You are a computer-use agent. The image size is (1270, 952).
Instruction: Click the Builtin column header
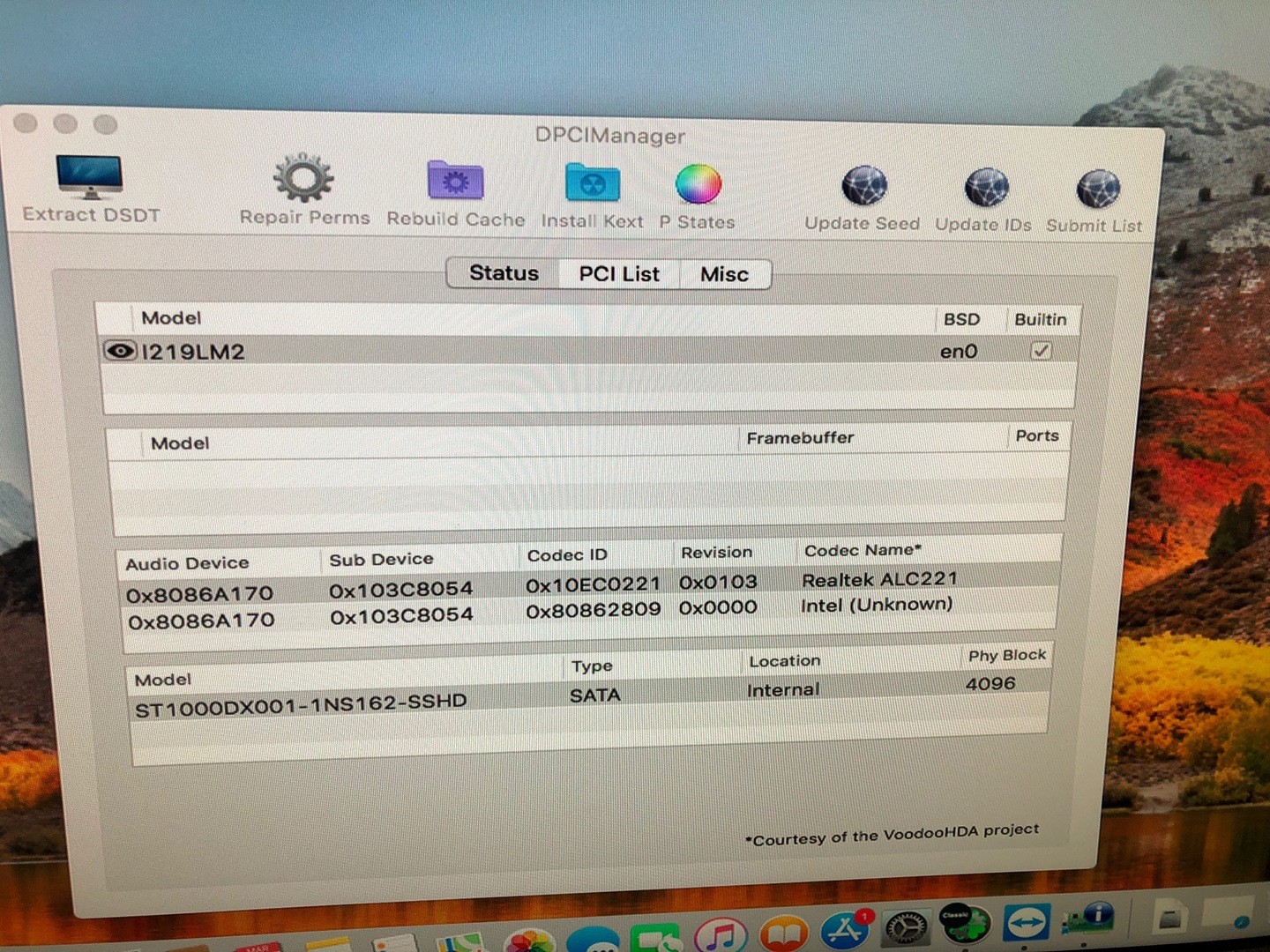[1041, 319]
